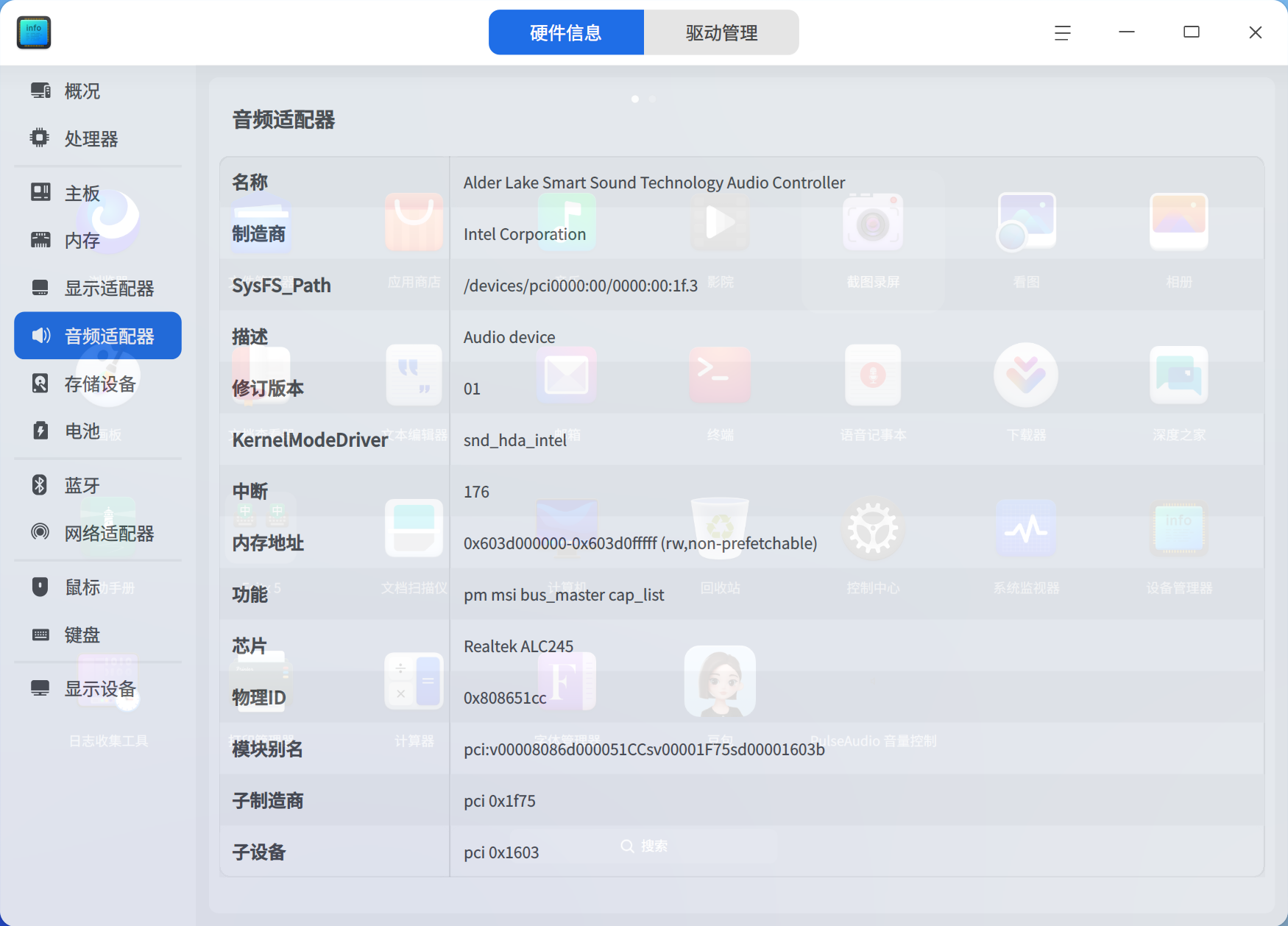Click the memory address 0x603d000000 value
1288x926 pixels.
pyautogui.click(x=640, y=543)
